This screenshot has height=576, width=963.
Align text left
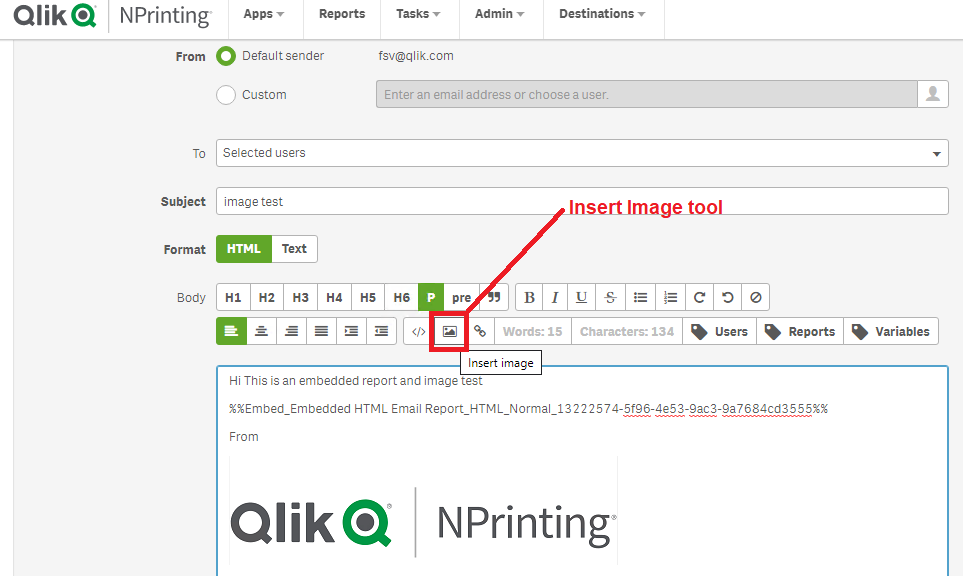(x=231, y=331)
